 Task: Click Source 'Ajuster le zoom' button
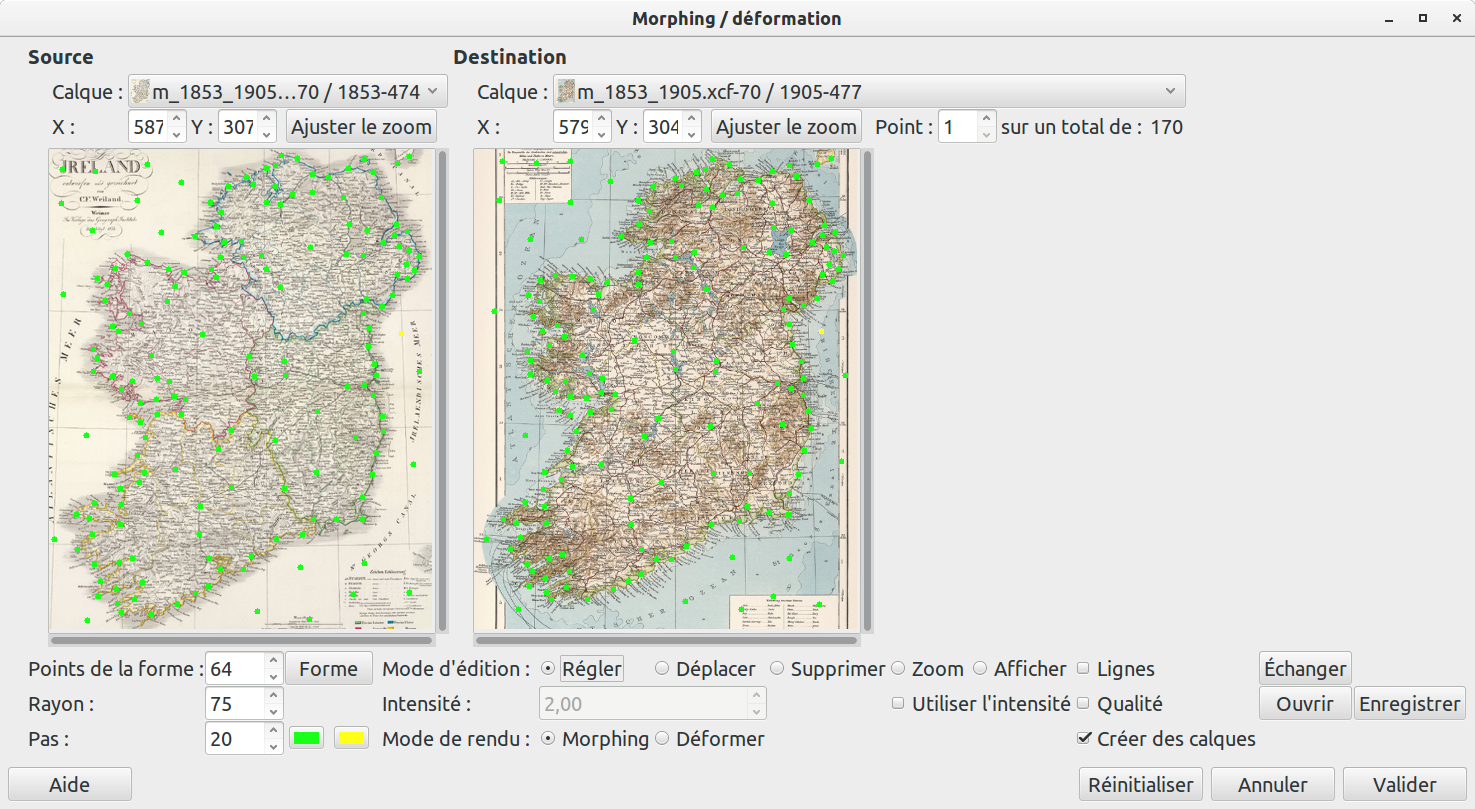(361, 127)
